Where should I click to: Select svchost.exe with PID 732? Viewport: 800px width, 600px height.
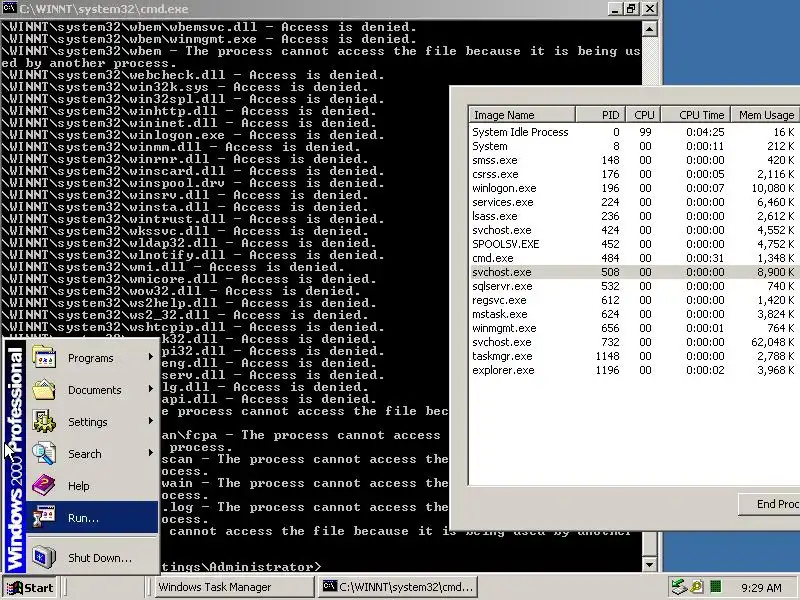click(x=634, y=342)
